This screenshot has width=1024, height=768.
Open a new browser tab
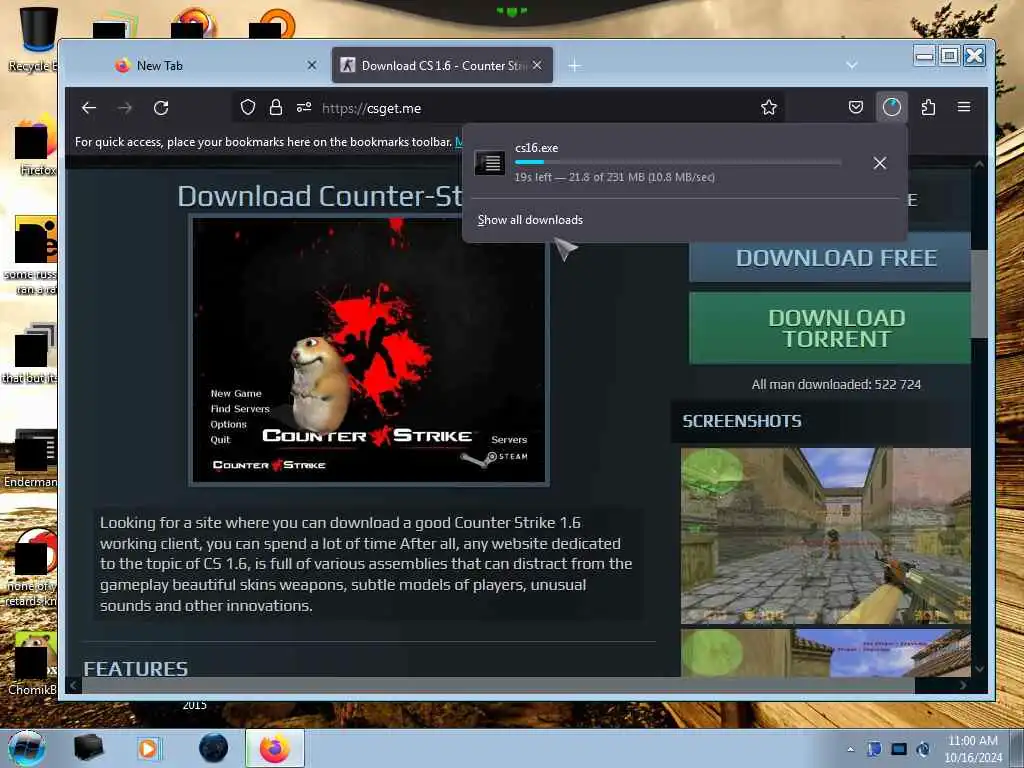[x=574, y=65]
